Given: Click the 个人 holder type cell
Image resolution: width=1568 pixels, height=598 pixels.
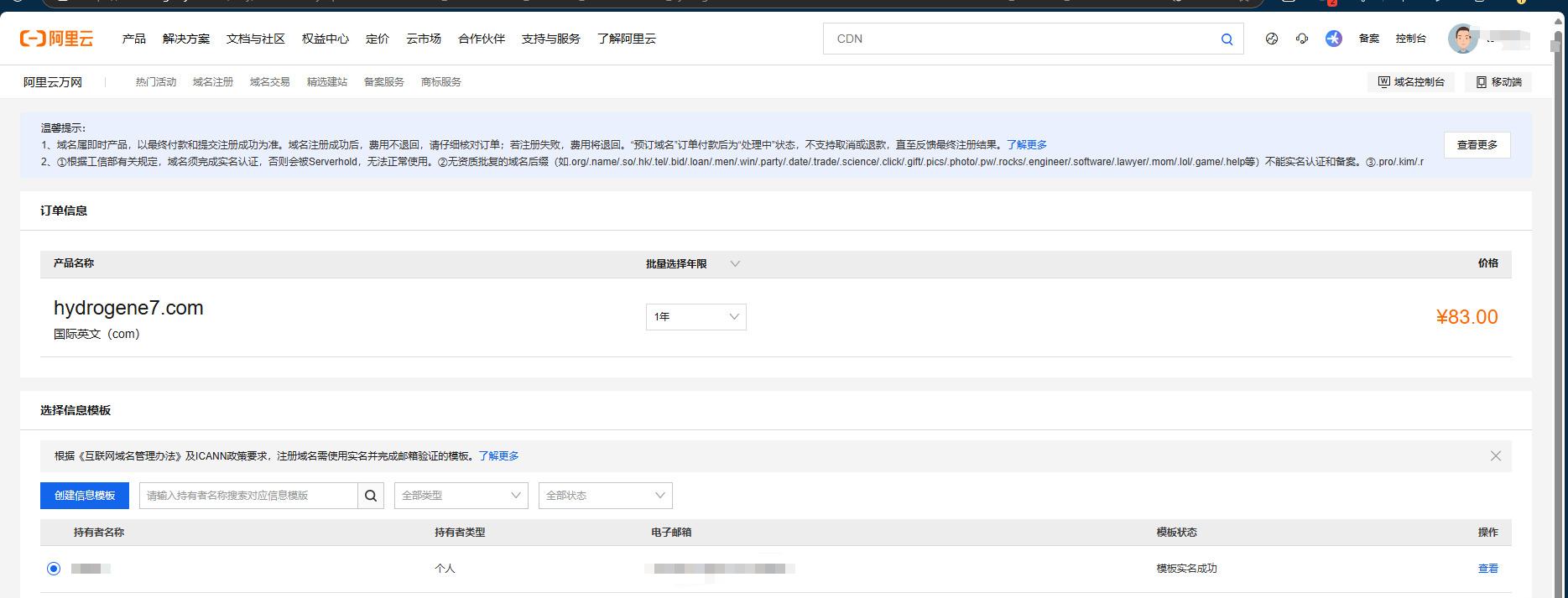Looking at the screenshot, I should (x=445, y=569).
